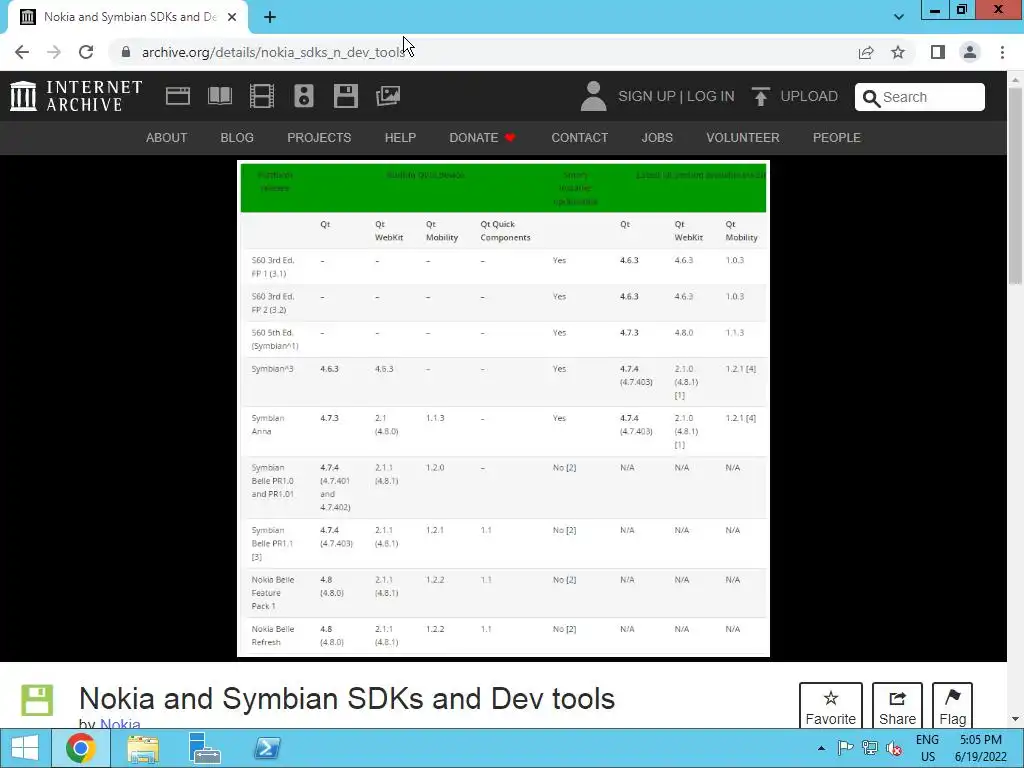Click the Share button
Image resolution: width=1024 pixels, height=768 pixels.
(x=897, y=706)
